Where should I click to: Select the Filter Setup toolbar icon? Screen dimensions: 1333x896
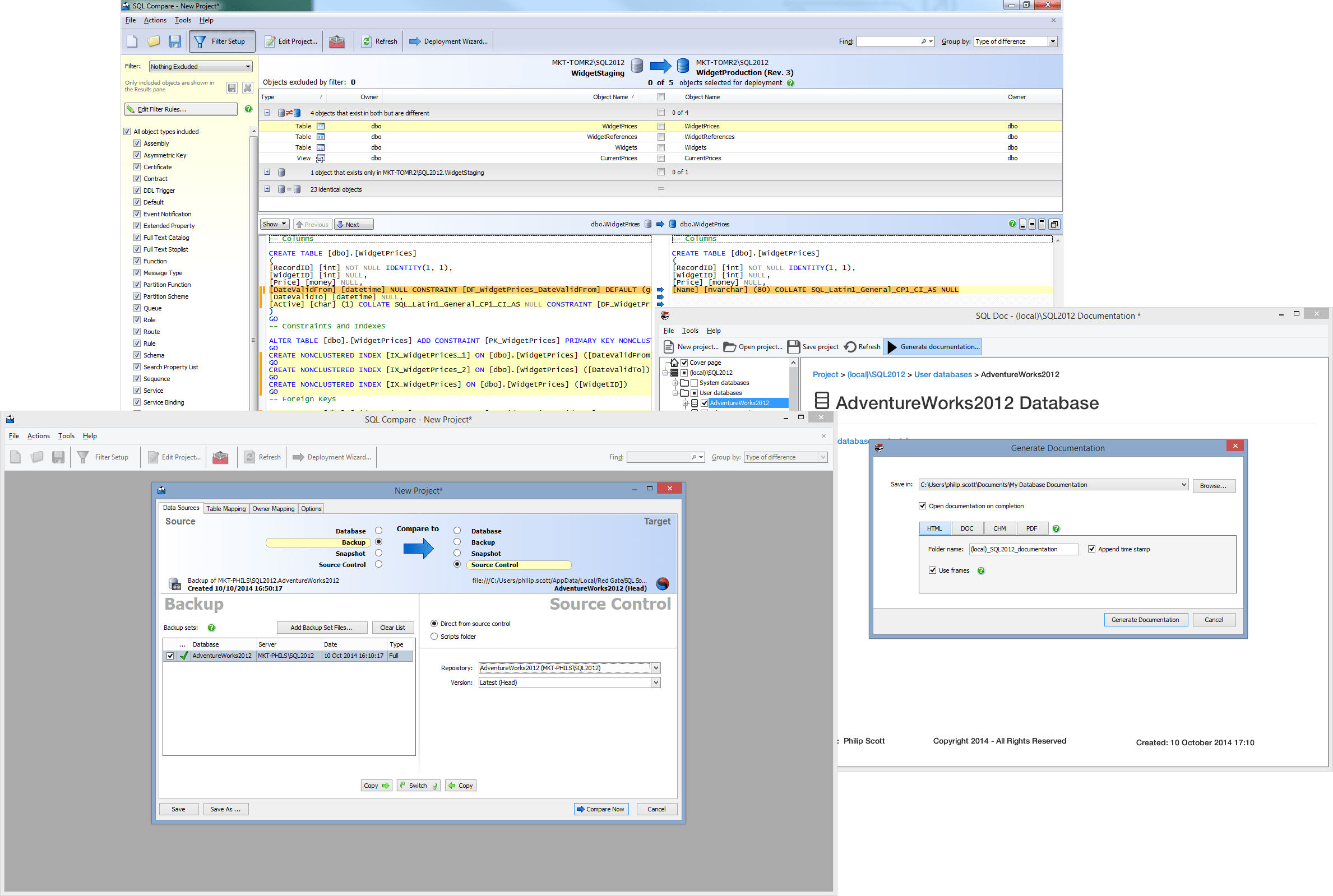(222, 41)
